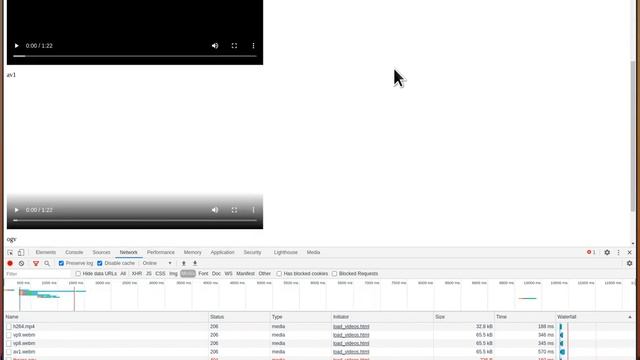Toggle the network filter funnel icon
Screen dimensions: 640x360
point(36,264)
